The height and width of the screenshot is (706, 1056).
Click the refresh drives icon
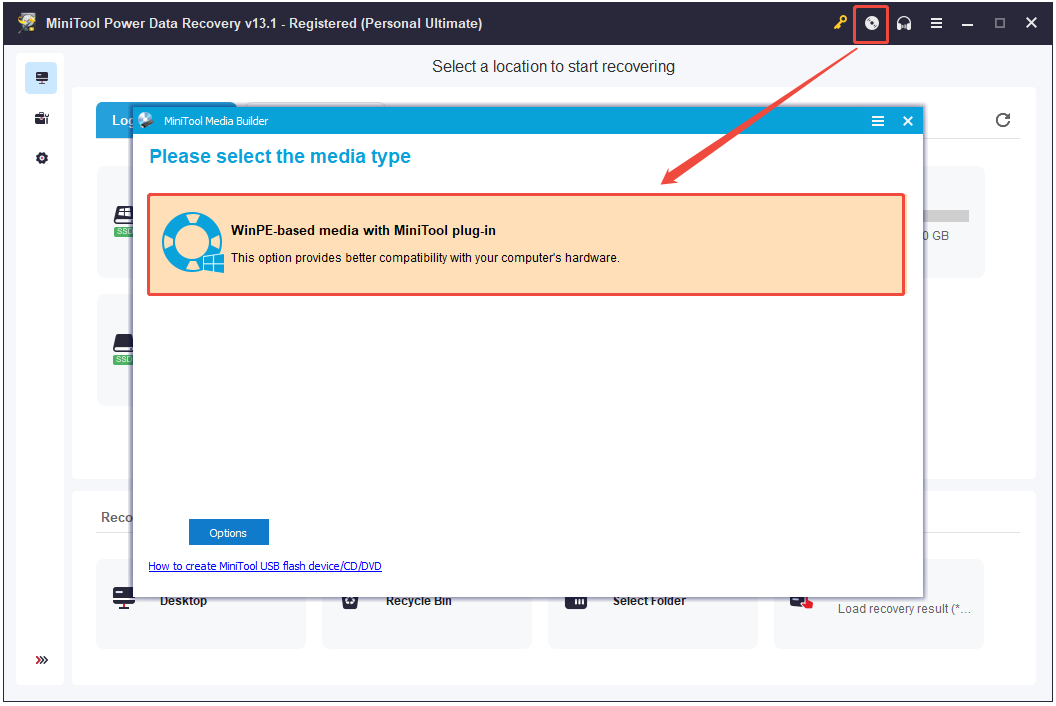1003,120
